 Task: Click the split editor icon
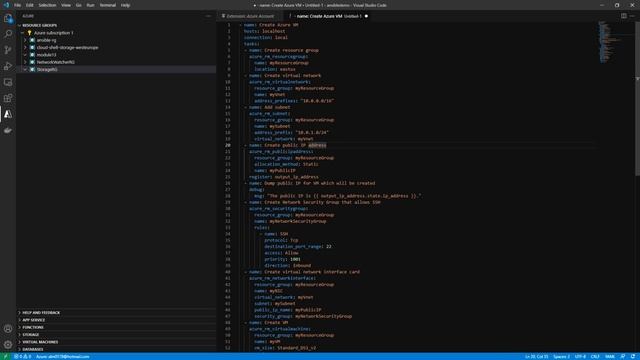coord(624,16)
